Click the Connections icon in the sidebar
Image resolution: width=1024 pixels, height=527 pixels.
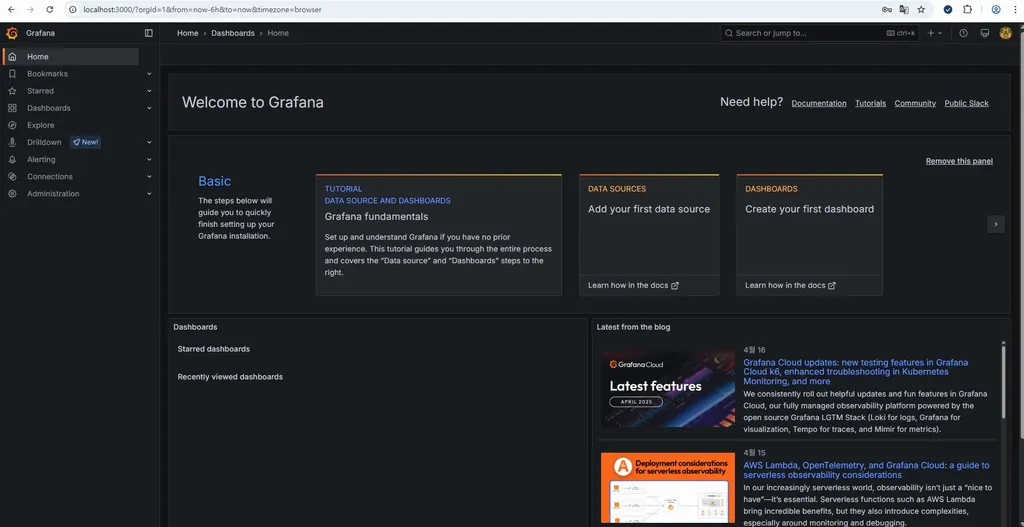click(x=12, y=176)
